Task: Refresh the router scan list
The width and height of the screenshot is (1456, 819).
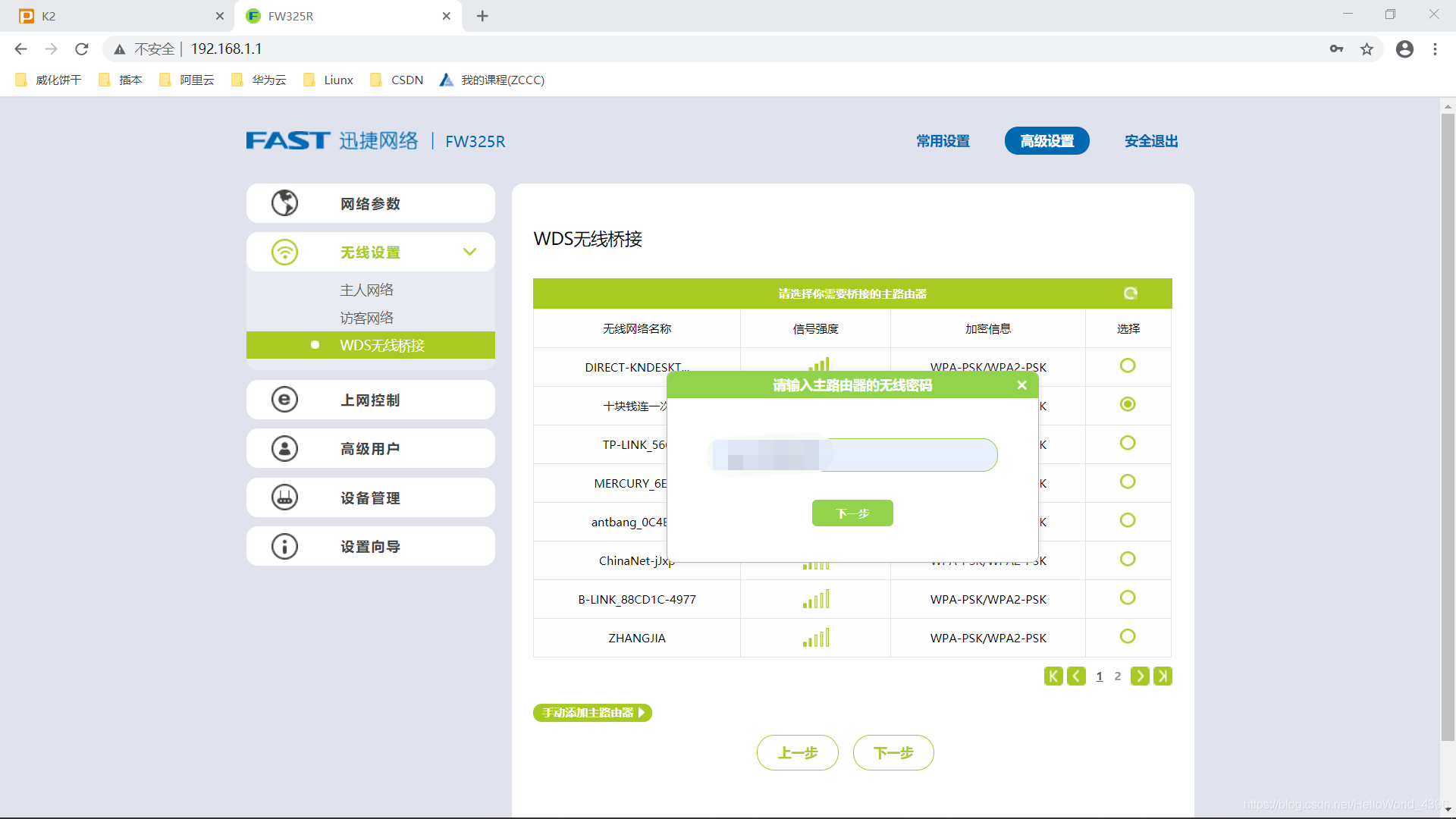Action: 1130,293
